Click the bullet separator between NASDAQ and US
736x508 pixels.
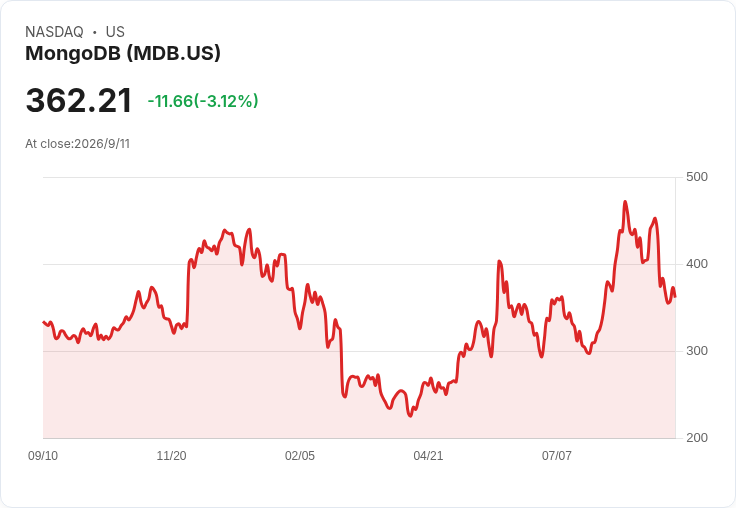tap(94, 32)
